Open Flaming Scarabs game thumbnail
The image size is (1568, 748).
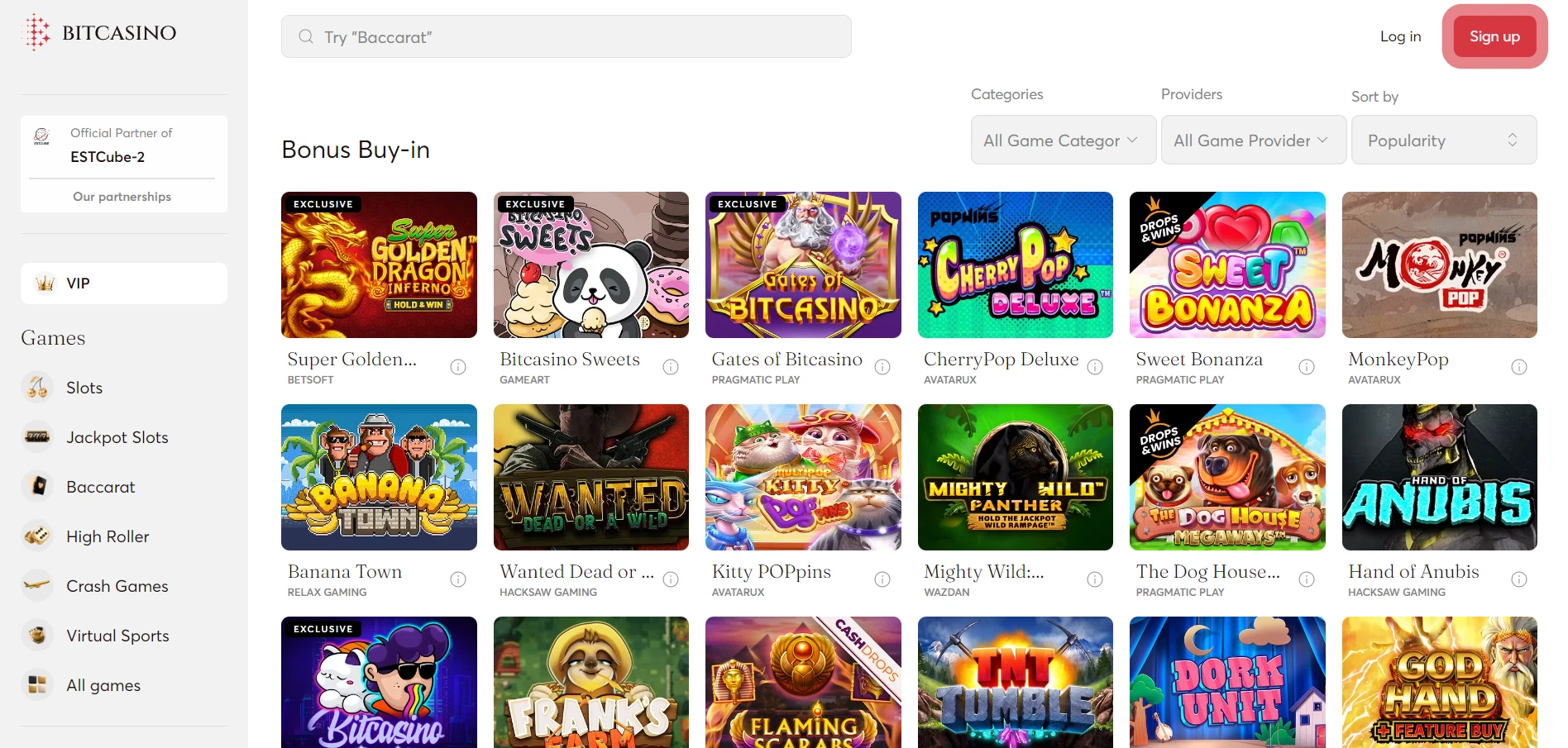coord(803,683)
